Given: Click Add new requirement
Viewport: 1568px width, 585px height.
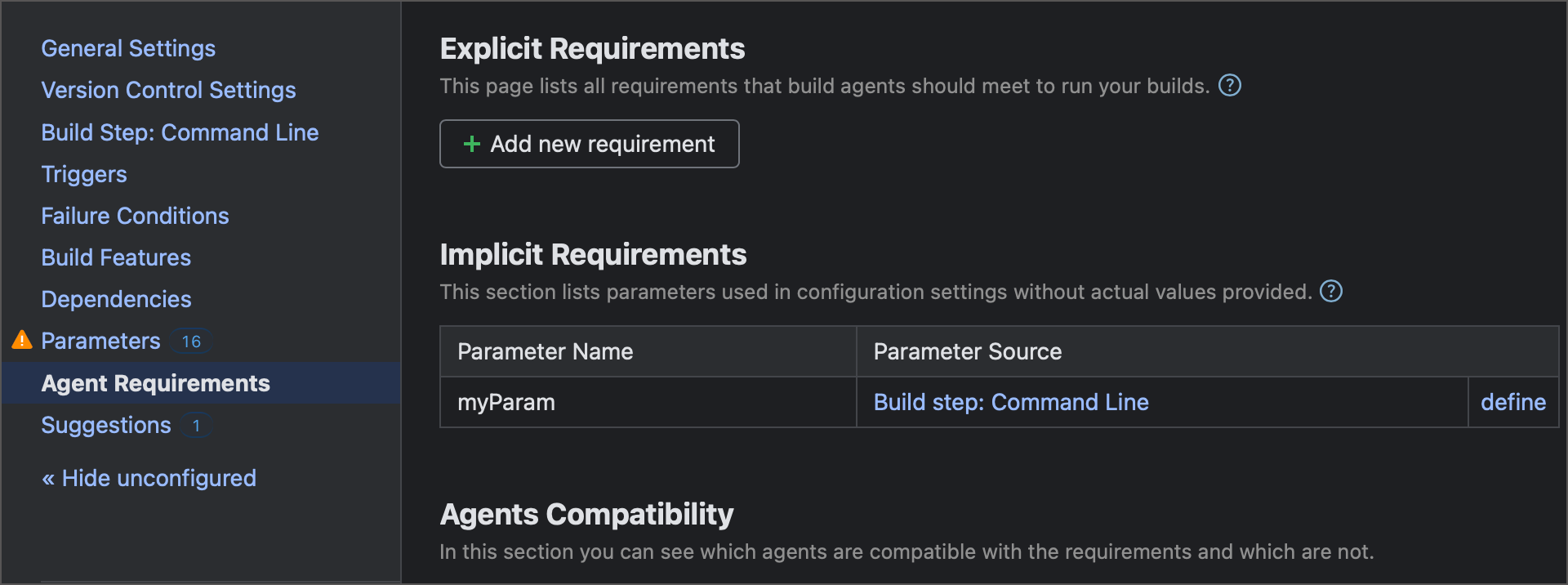Looking at the screenshot, I should pos(589,144).
